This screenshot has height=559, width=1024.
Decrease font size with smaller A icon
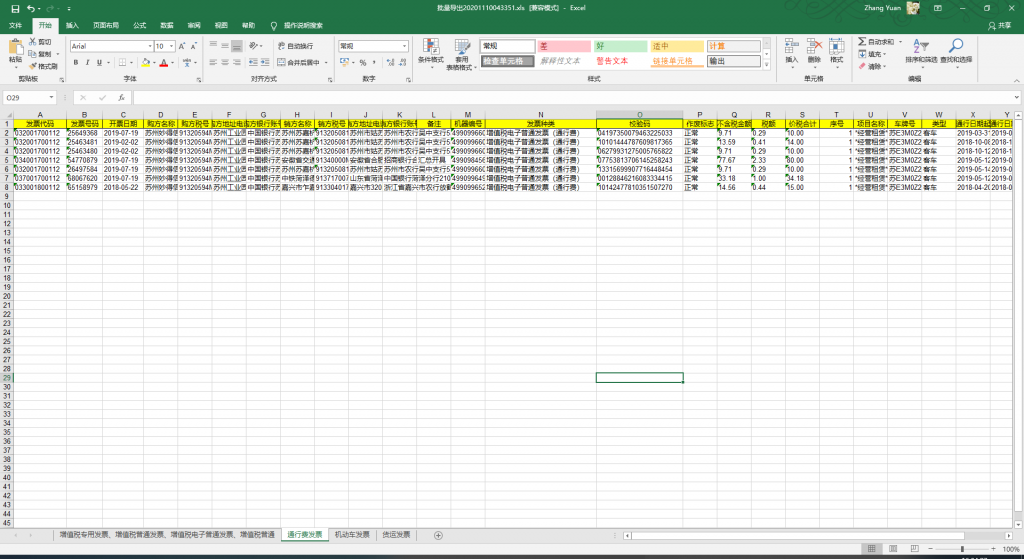click(193, 46)
